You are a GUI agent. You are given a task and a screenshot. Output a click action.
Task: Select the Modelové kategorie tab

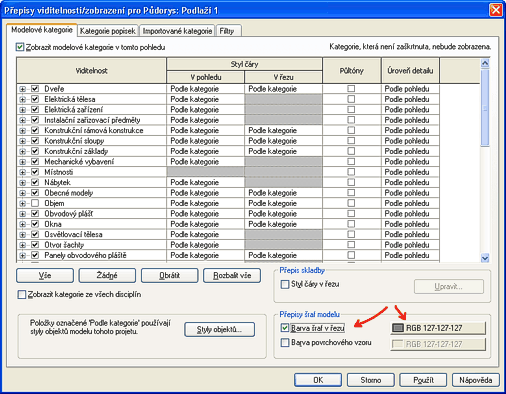coord(42,30)
